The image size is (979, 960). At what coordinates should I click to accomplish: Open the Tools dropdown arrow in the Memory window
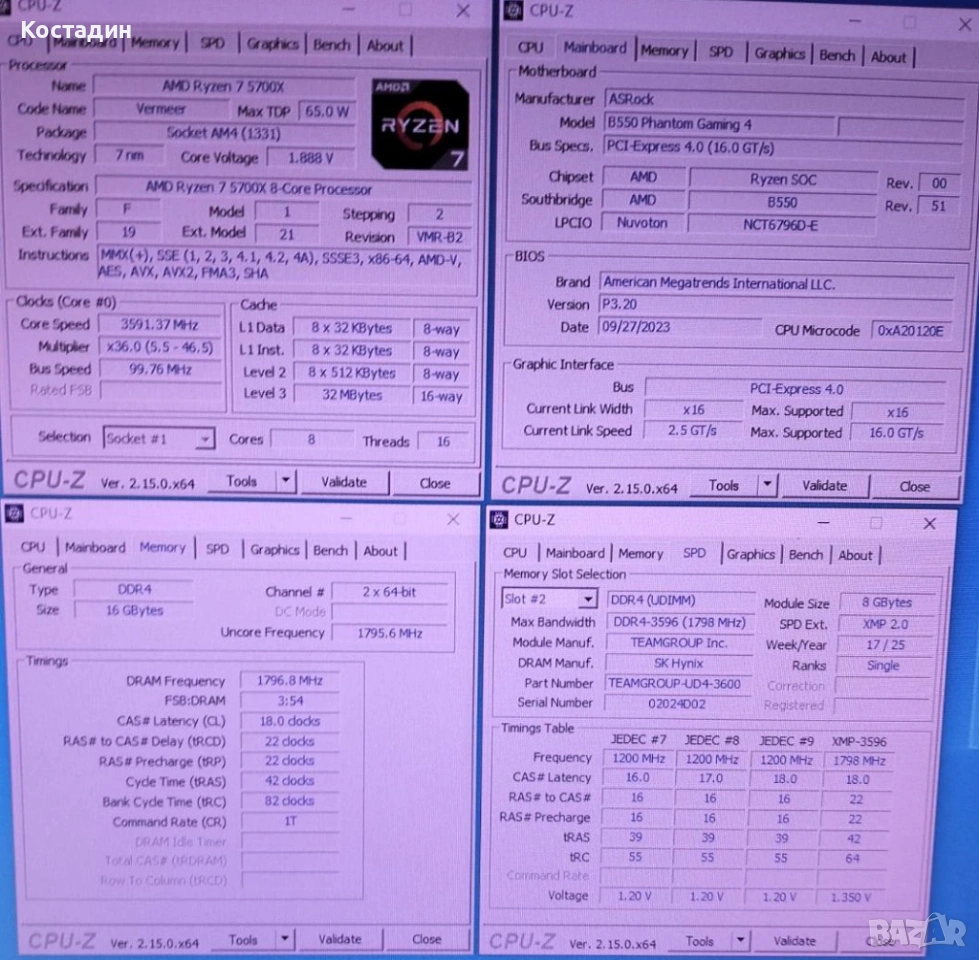284,938
